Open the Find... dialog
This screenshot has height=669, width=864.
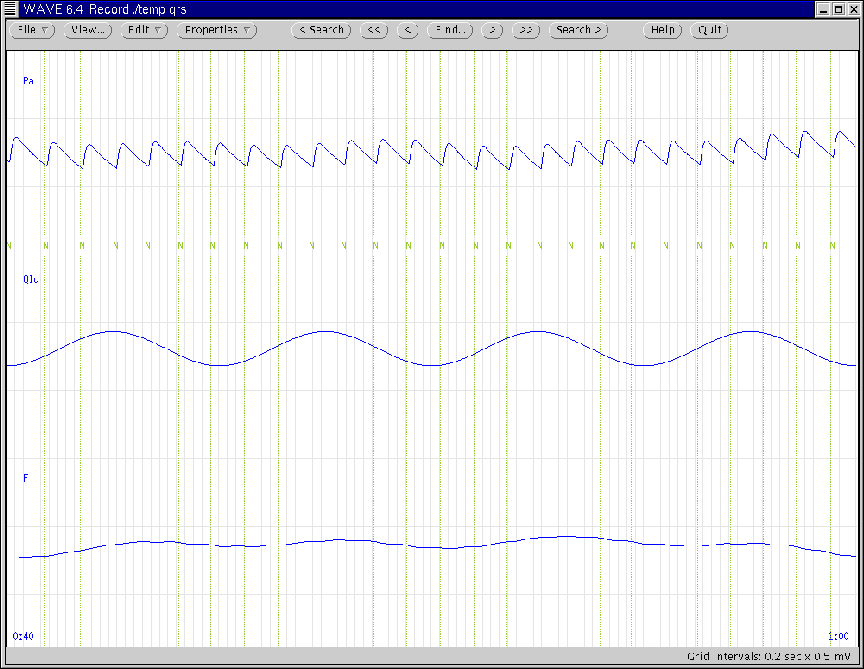[x=450, y=30]
